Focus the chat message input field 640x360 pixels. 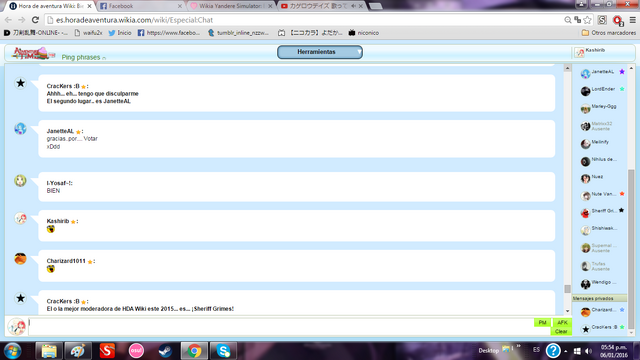tap(281, 327)
